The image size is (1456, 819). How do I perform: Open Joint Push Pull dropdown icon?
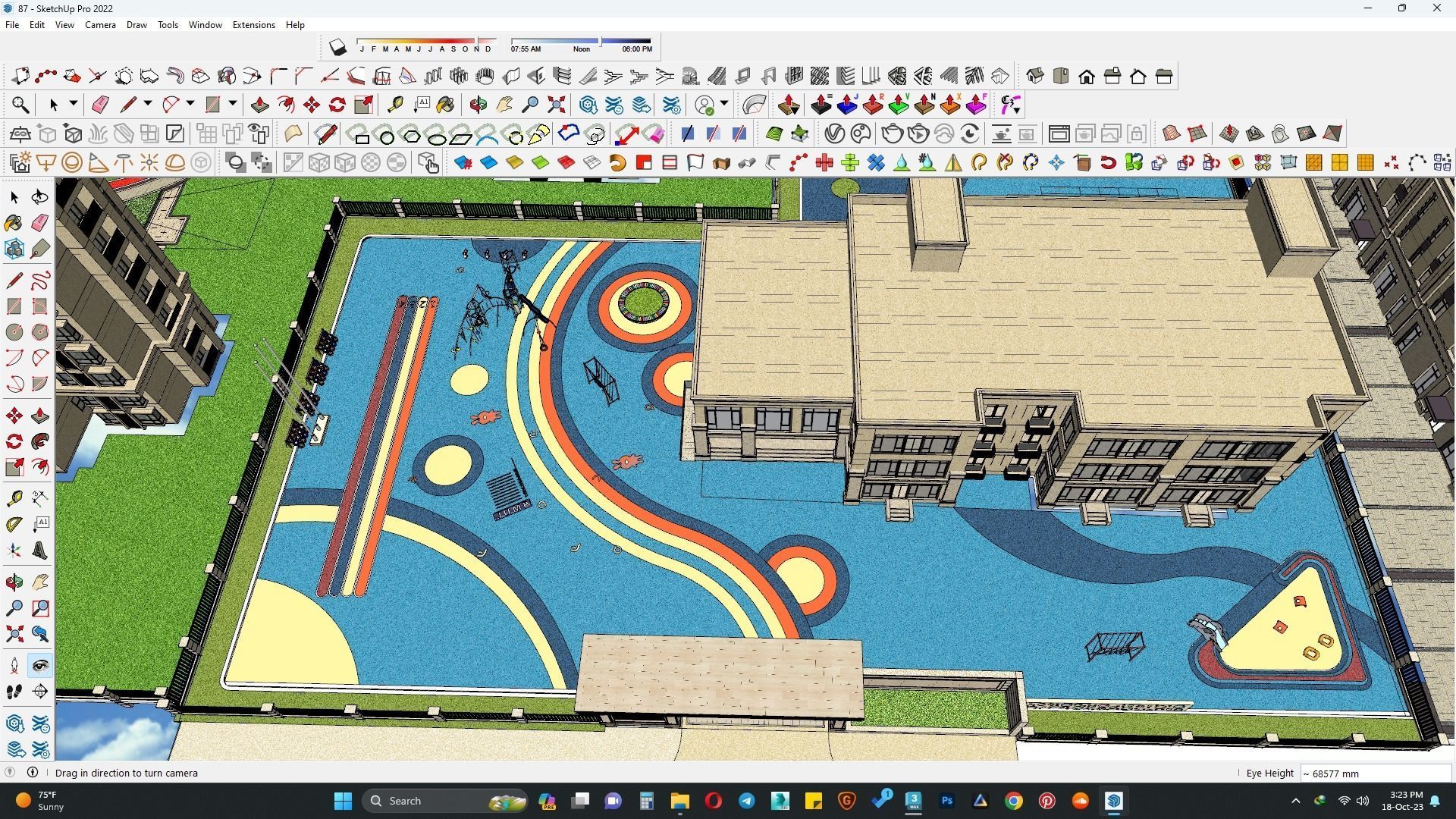(x=788, y=105)
